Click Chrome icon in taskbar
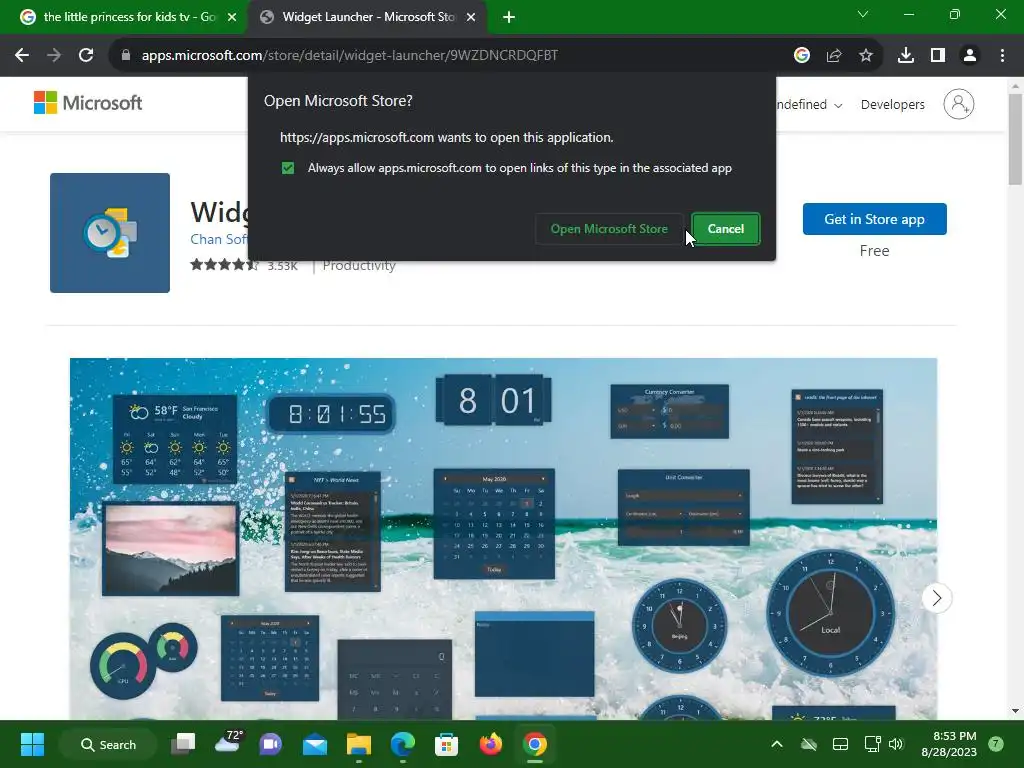This screenshot has width=1024, height=768. 534,744
